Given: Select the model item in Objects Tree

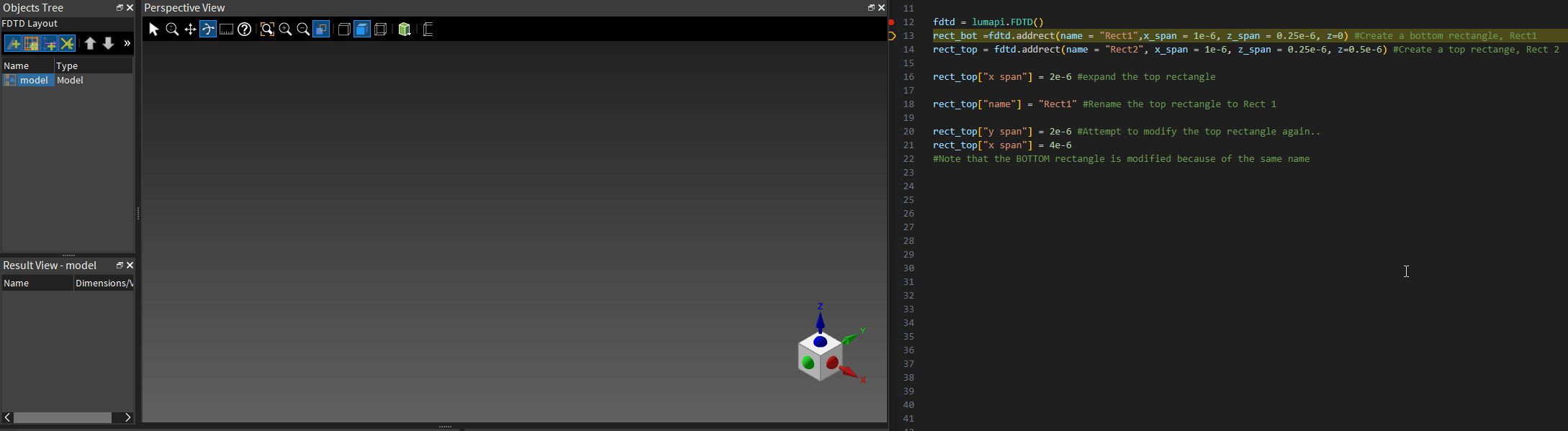Looking at the screenshot, I should [34, 81].
